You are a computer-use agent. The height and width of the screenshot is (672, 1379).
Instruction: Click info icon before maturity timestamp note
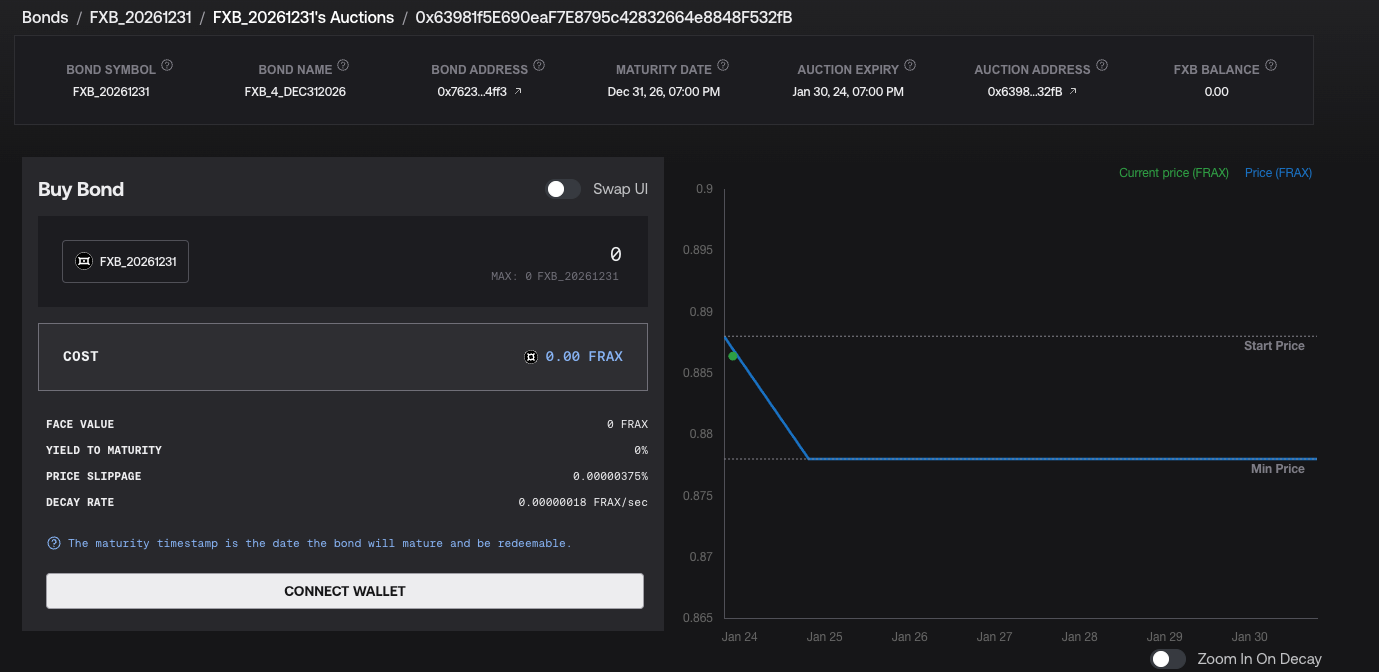[x=54, y=543]
